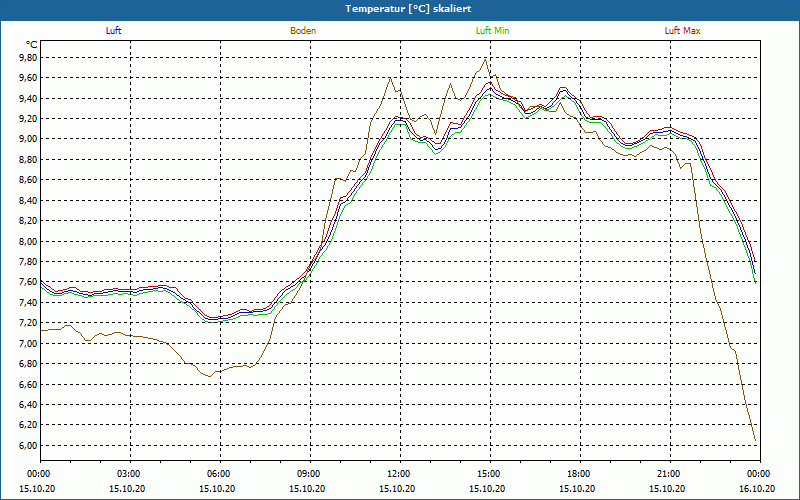The image size is (800, 500).
Task: Click the y-axis value 6,80
Action: coord(28,364)
